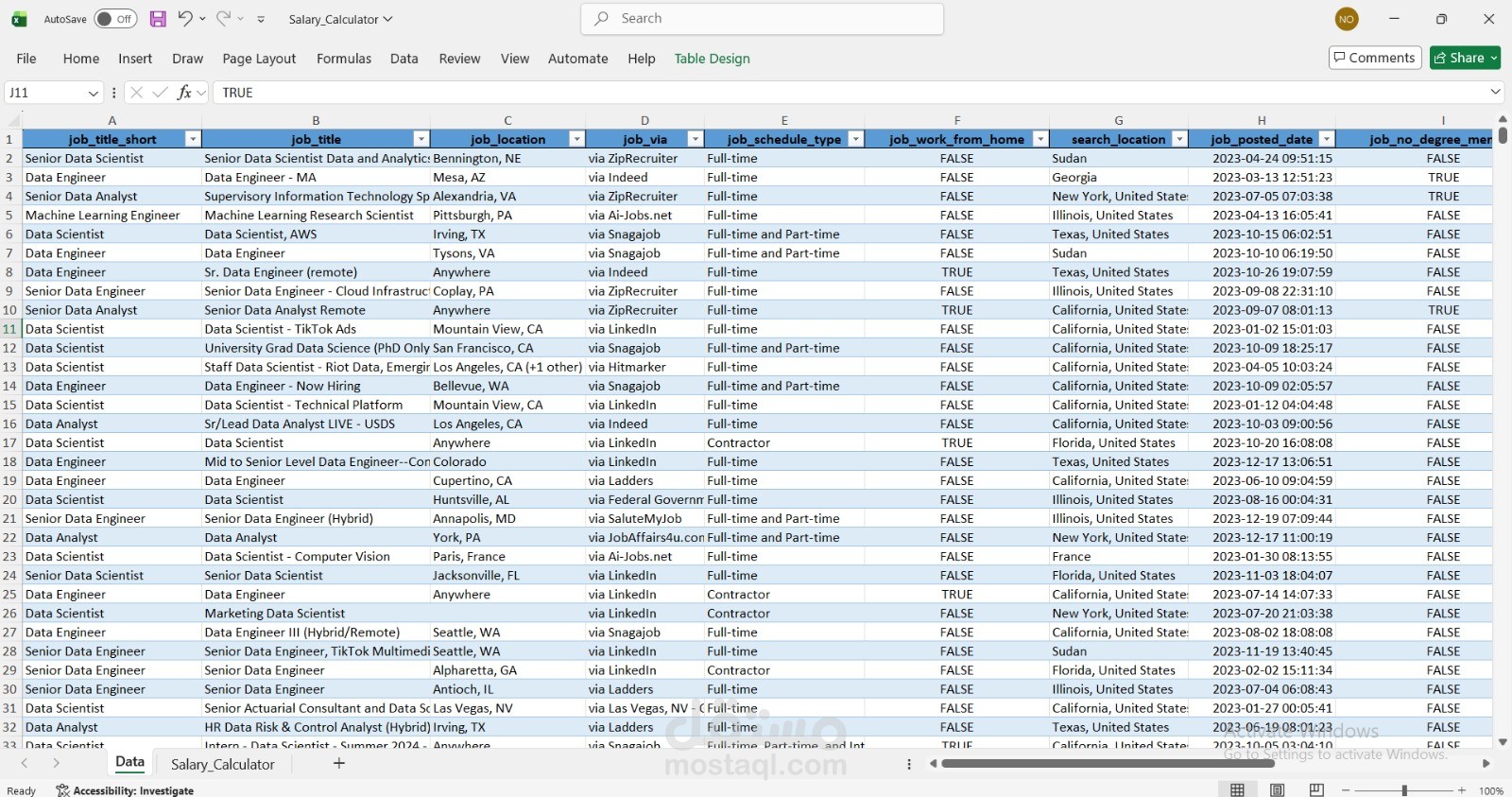The height and width of the screenshot is (797, 1512).
Task: Click the sheet tab bar options dots
Action: pyautogui.click(x=909, y=764)
